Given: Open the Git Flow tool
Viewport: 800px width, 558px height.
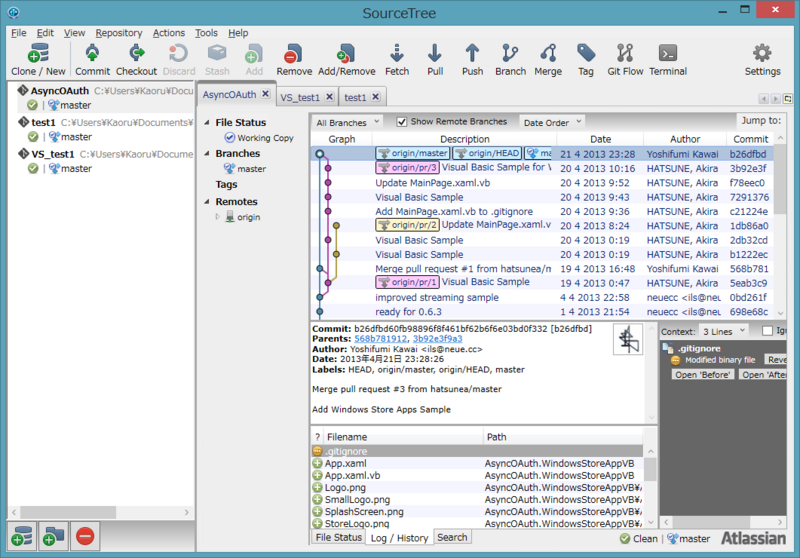Looking at the screenshot, I should coord(625,60).
